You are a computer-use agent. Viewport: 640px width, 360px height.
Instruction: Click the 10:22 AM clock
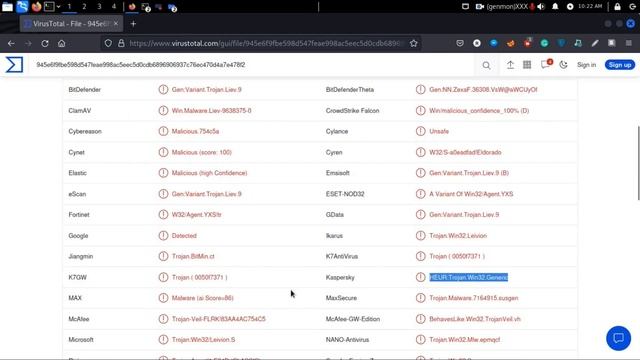coord(590,6)
